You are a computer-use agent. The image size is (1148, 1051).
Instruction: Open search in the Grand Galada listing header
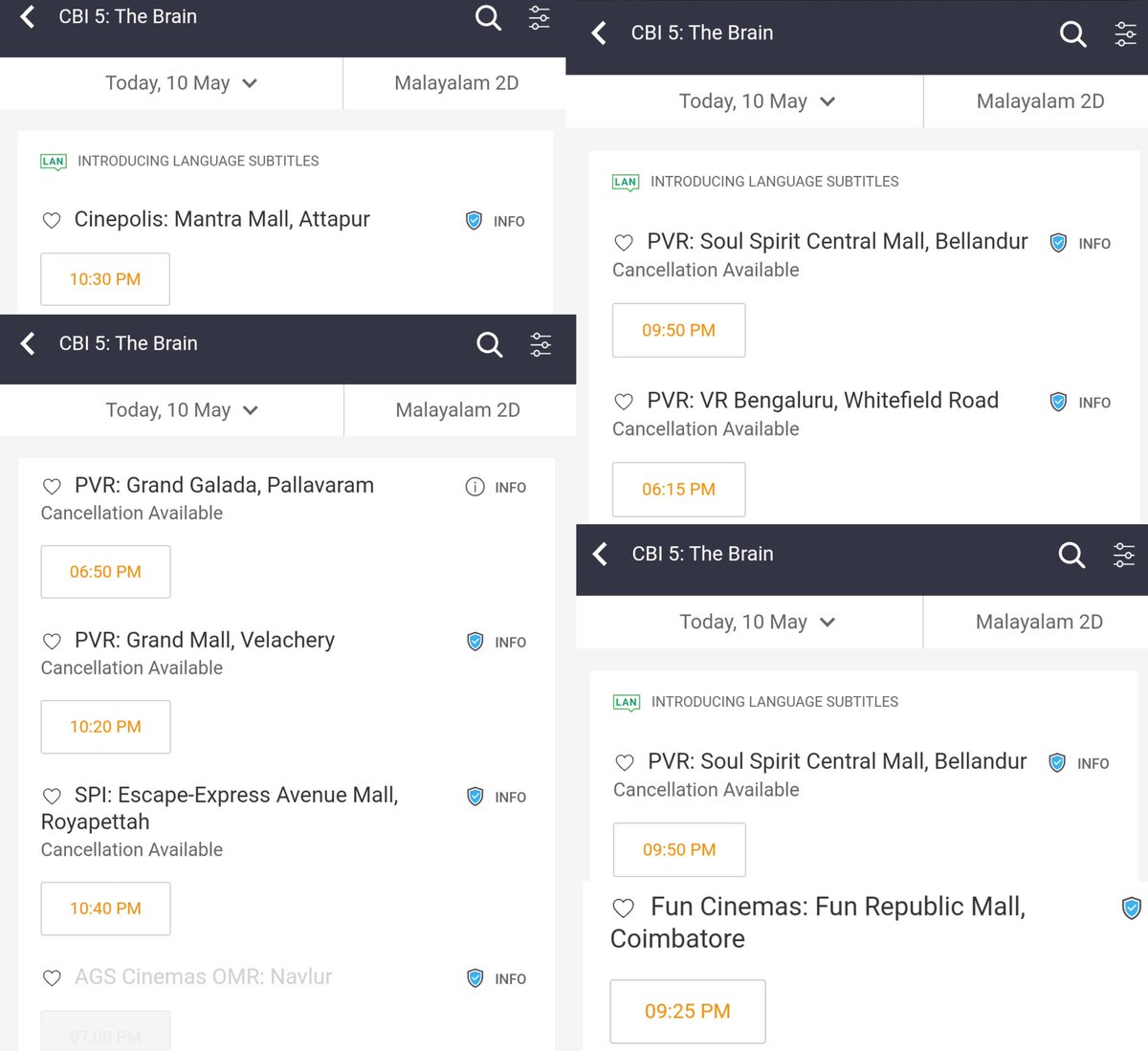tap(489, 344)
